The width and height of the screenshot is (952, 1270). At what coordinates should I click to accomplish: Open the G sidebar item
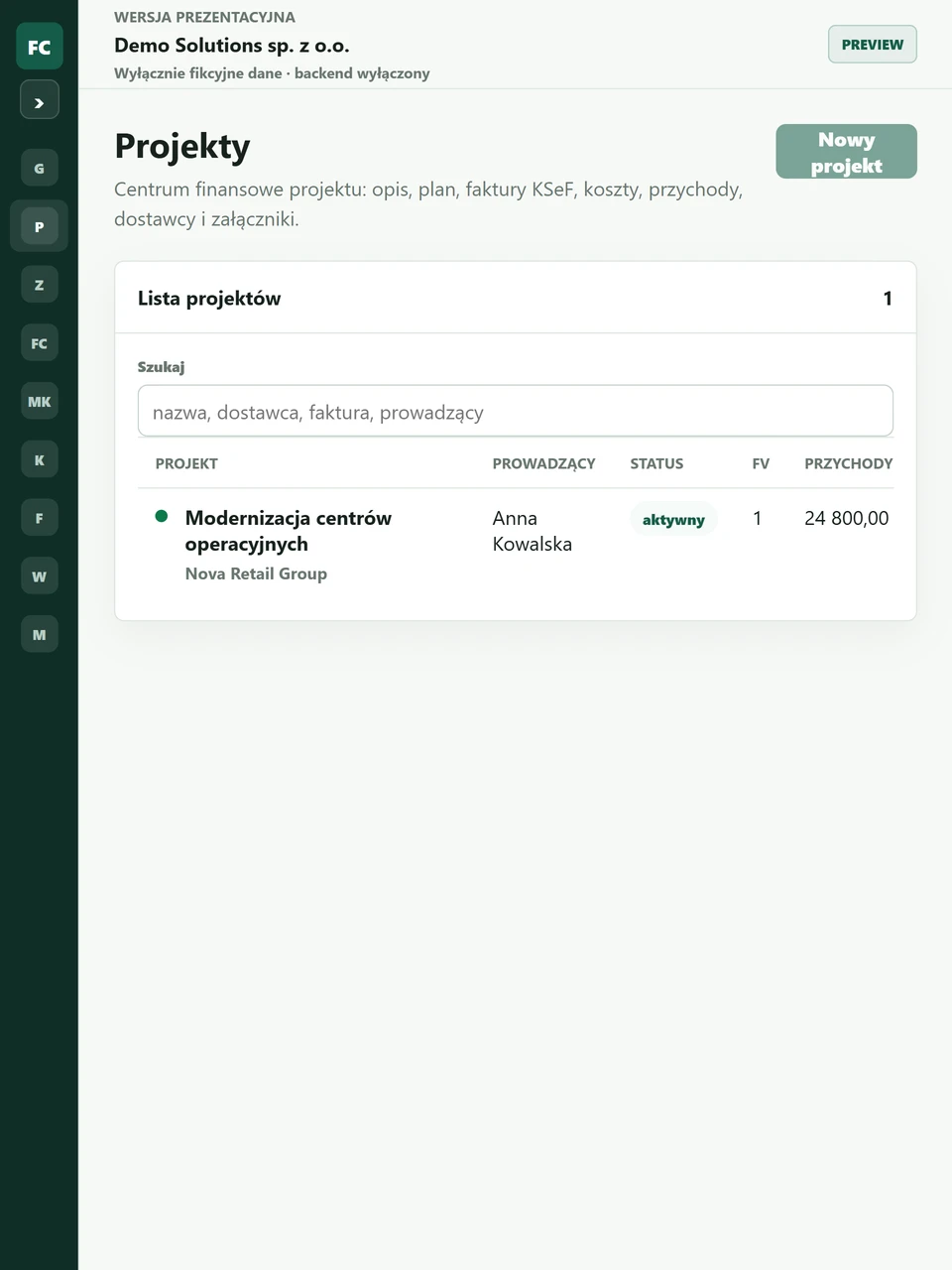point(40,168)
